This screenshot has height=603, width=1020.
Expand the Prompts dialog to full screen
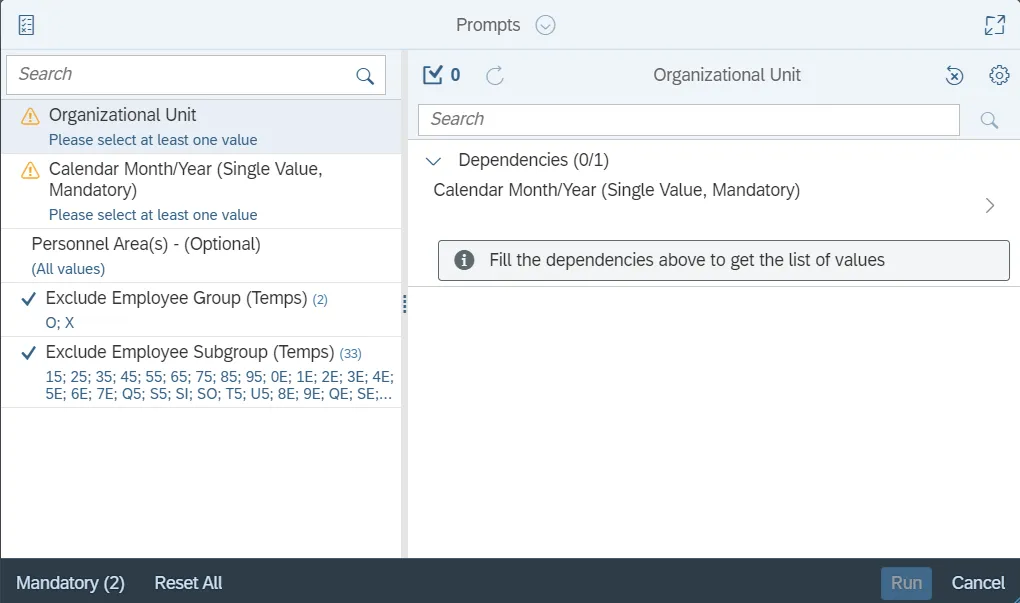pos(994,25)
